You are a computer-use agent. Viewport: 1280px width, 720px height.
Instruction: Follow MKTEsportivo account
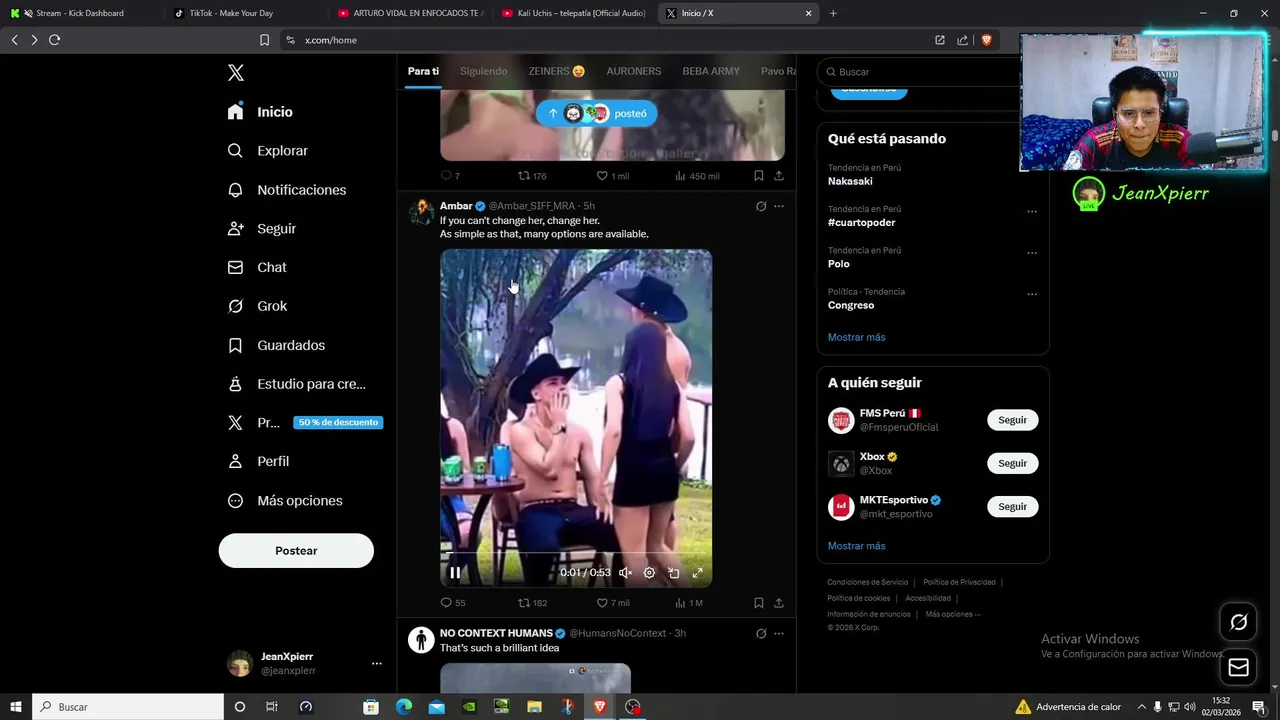coord(1012,507)
